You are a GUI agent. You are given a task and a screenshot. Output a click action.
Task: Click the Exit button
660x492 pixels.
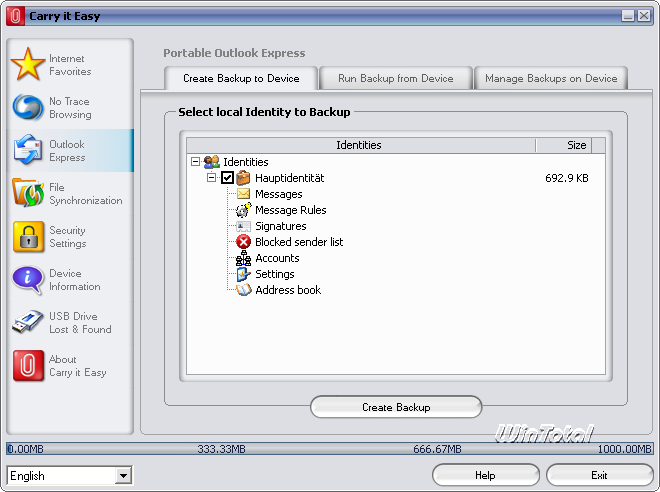tap(599, 475)
